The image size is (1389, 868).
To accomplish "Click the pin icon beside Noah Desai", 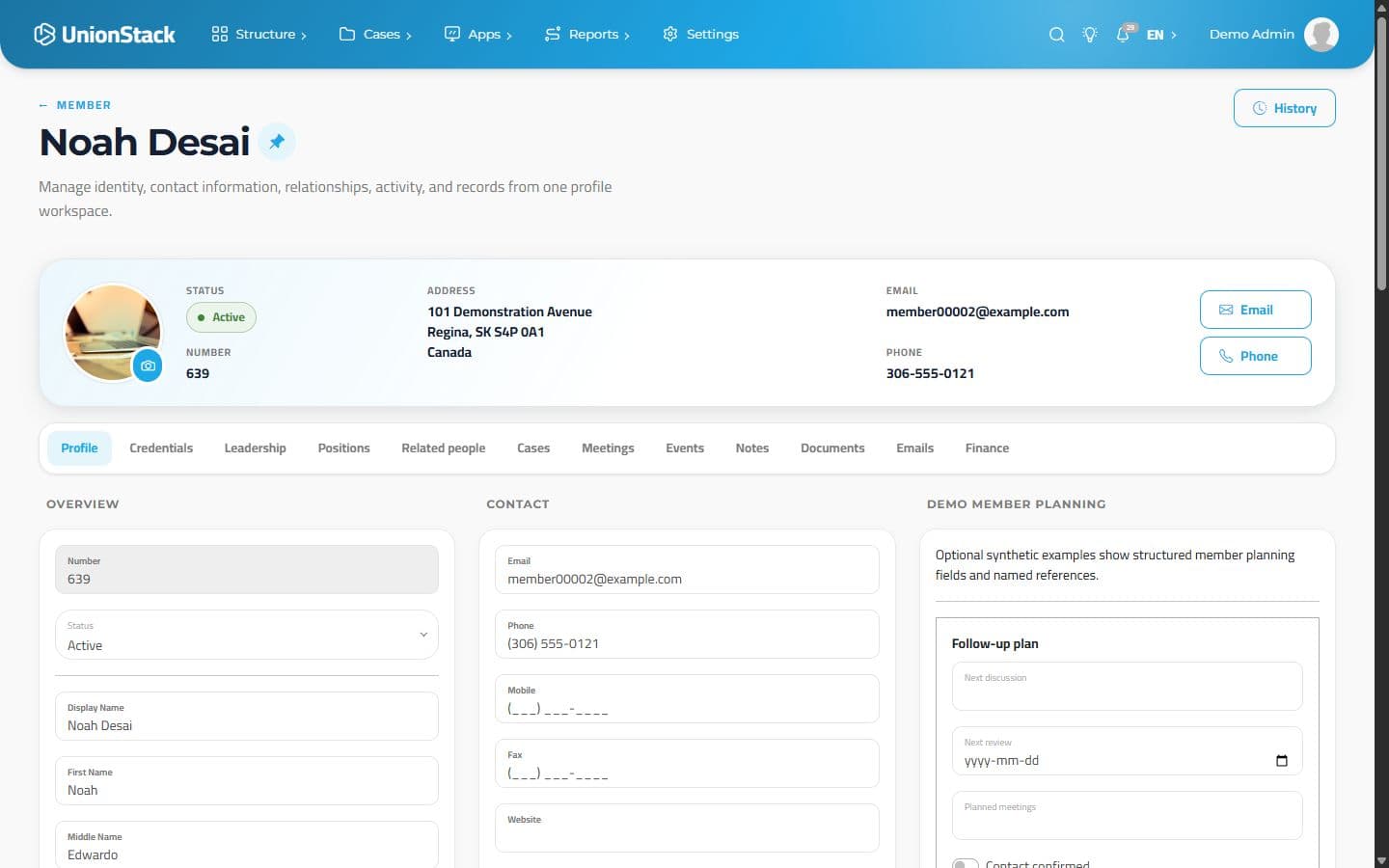I will 277,142.
